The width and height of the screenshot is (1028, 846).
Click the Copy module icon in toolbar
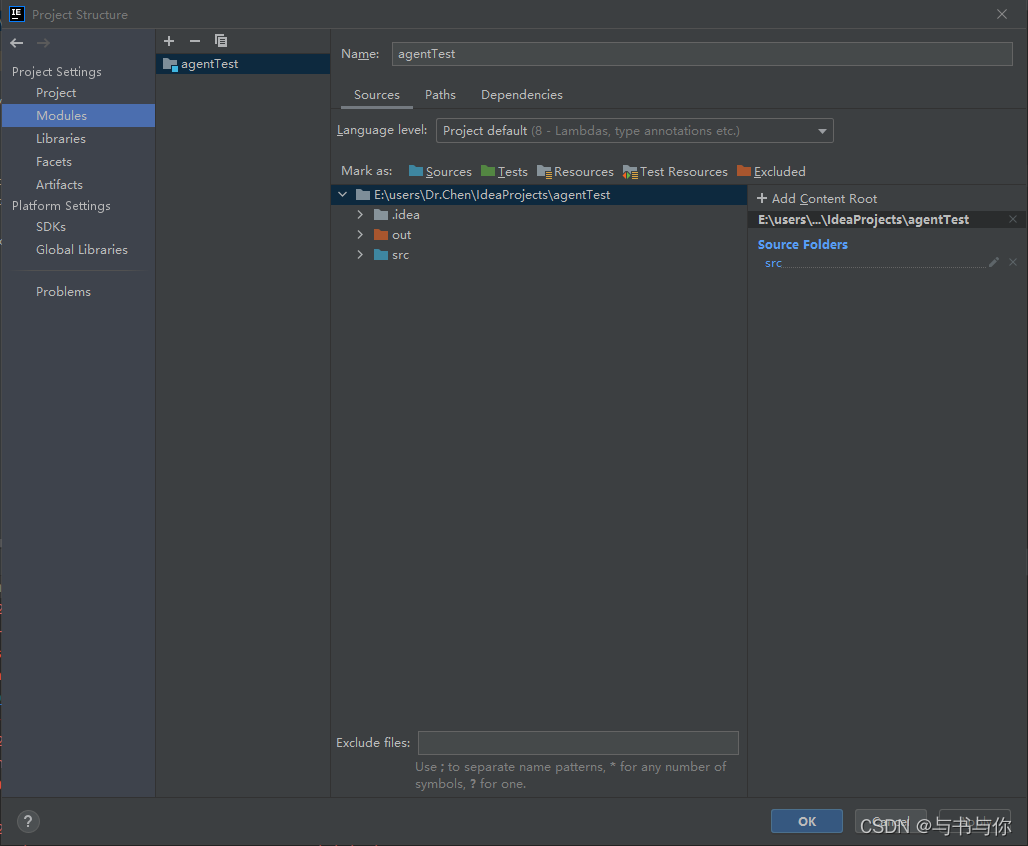[220, 41]
